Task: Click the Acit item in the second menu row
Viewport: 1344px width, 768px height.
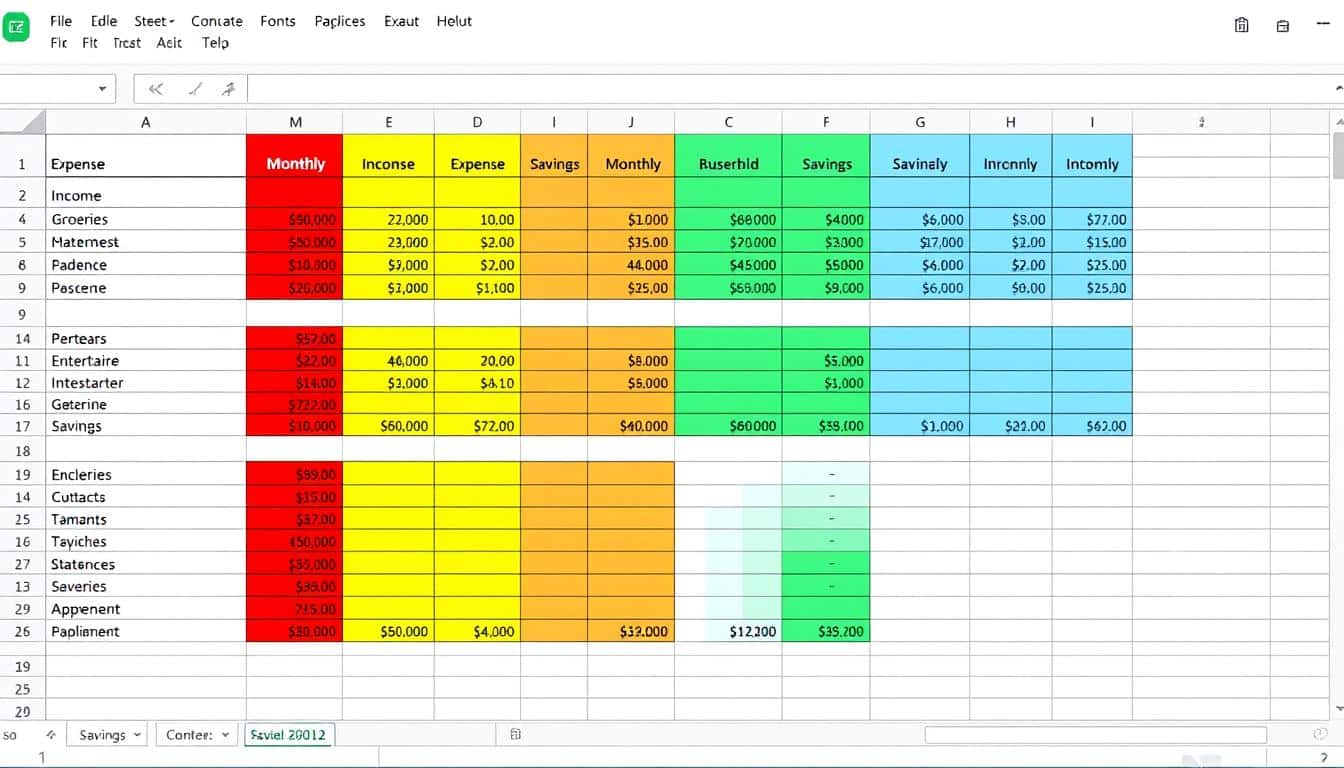Action: coord(170,43)
